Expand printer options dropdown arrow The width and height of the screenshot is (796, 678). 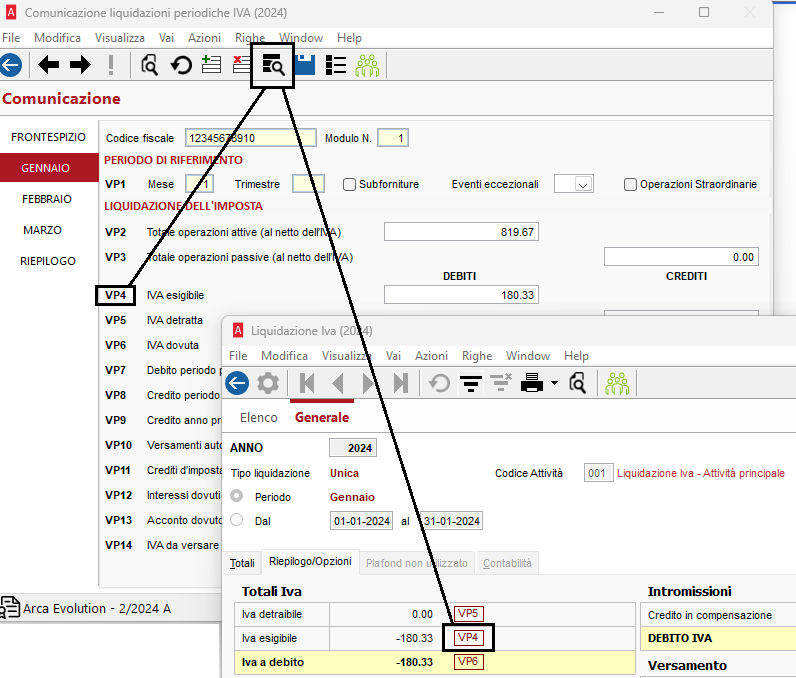(x=554, y=383)
